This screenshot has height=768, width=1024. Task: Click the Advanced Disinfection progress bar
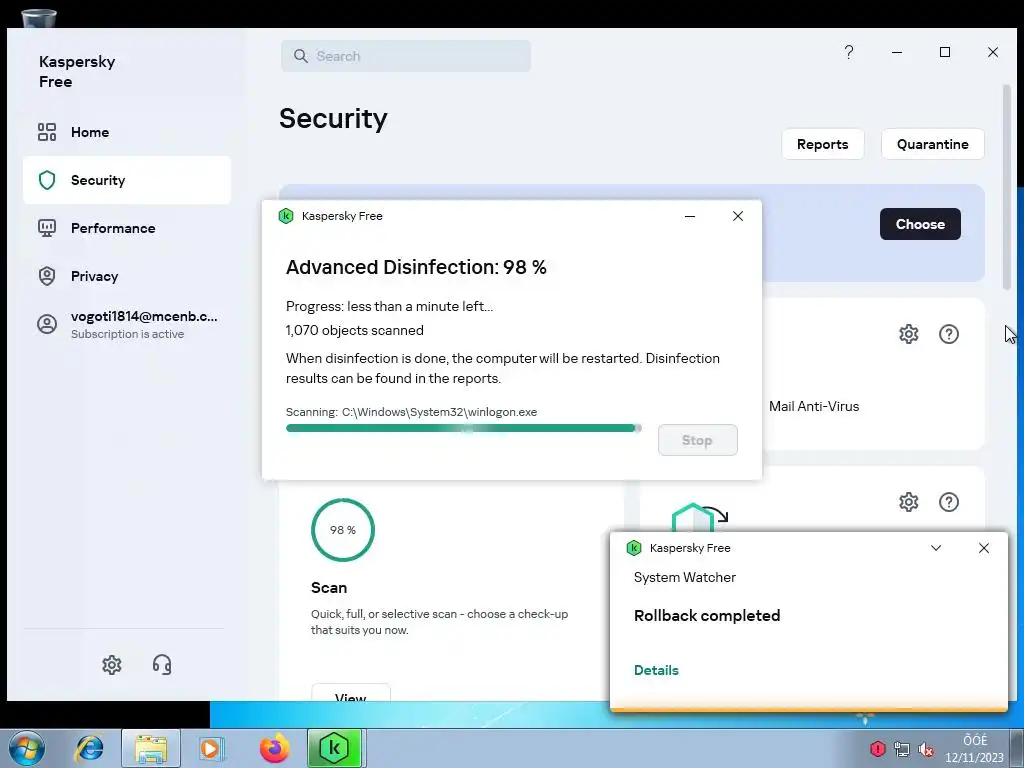tap(464, 428)
